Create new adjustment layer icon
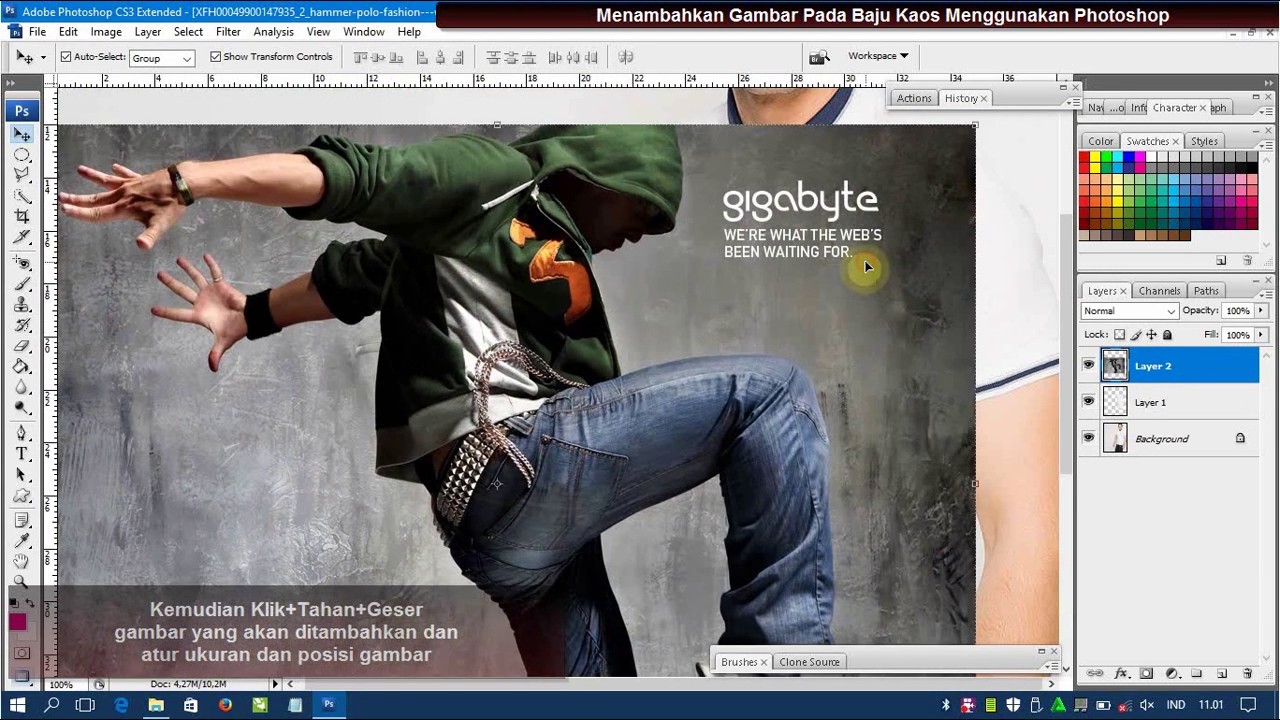The width and height of the screenshot is (1280, 720). tap(1172, 674)
